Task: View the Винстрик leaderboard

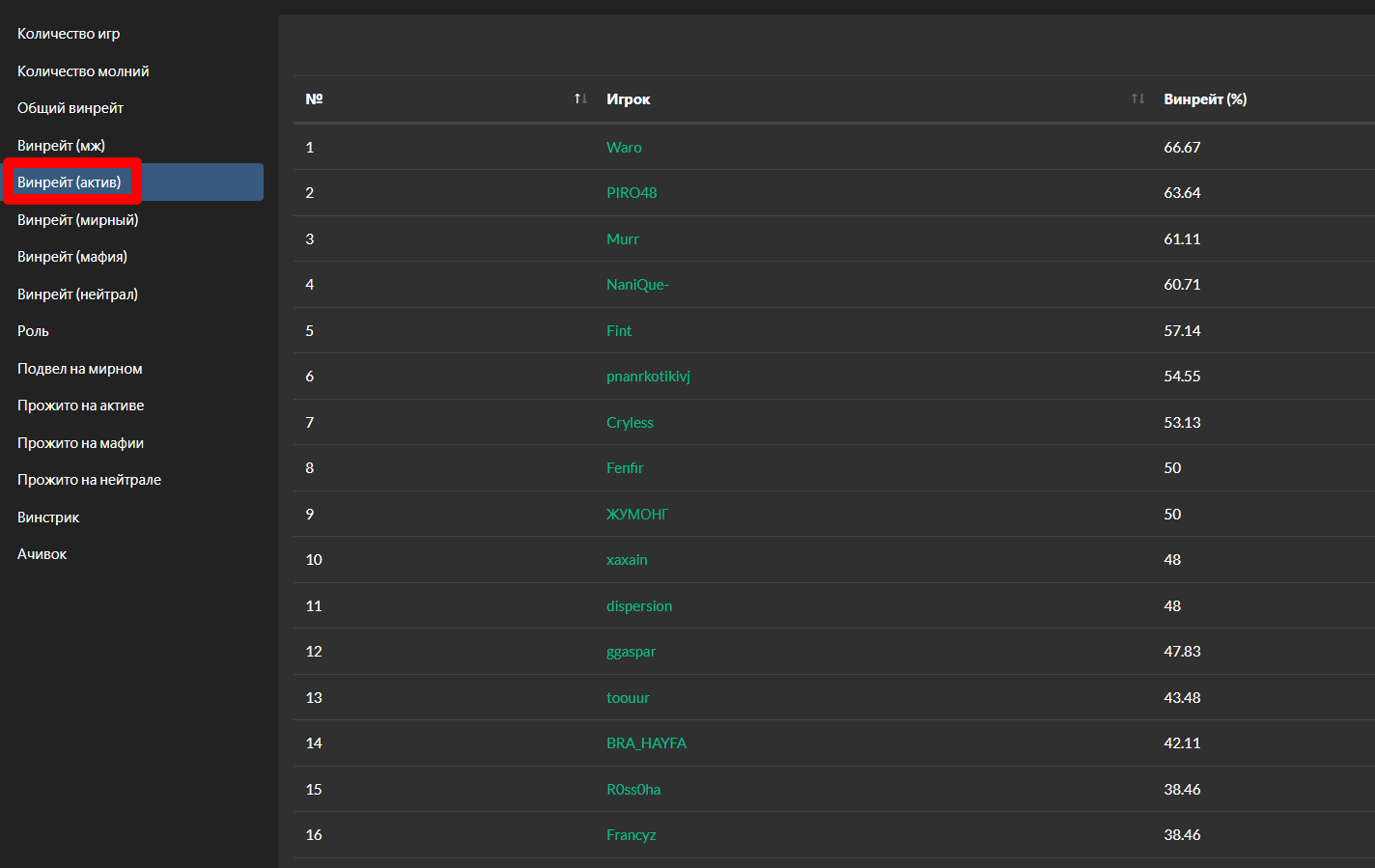Action: 46,517
